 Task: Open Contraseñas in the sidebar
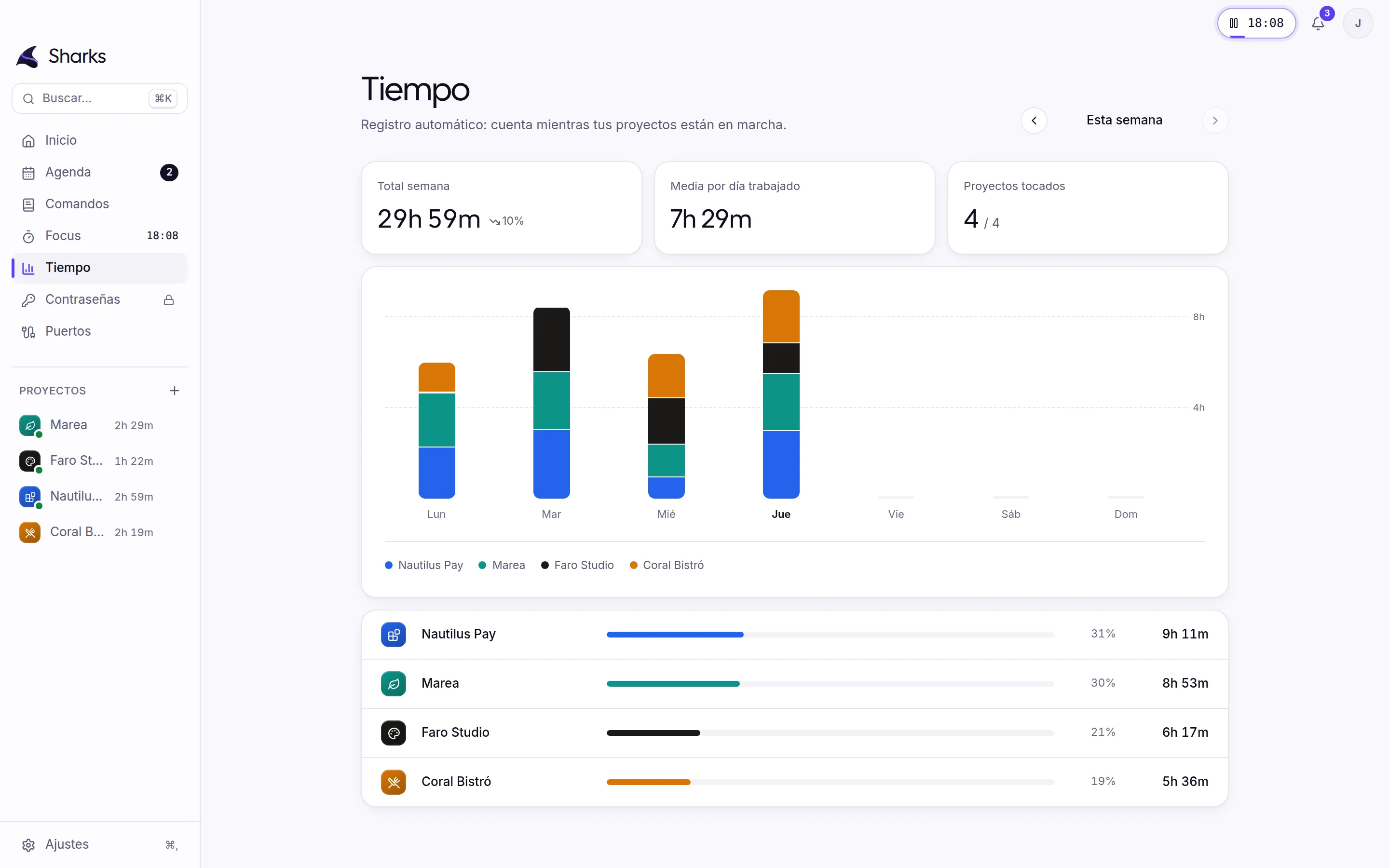pyautogui.click(x=100, y=299)
